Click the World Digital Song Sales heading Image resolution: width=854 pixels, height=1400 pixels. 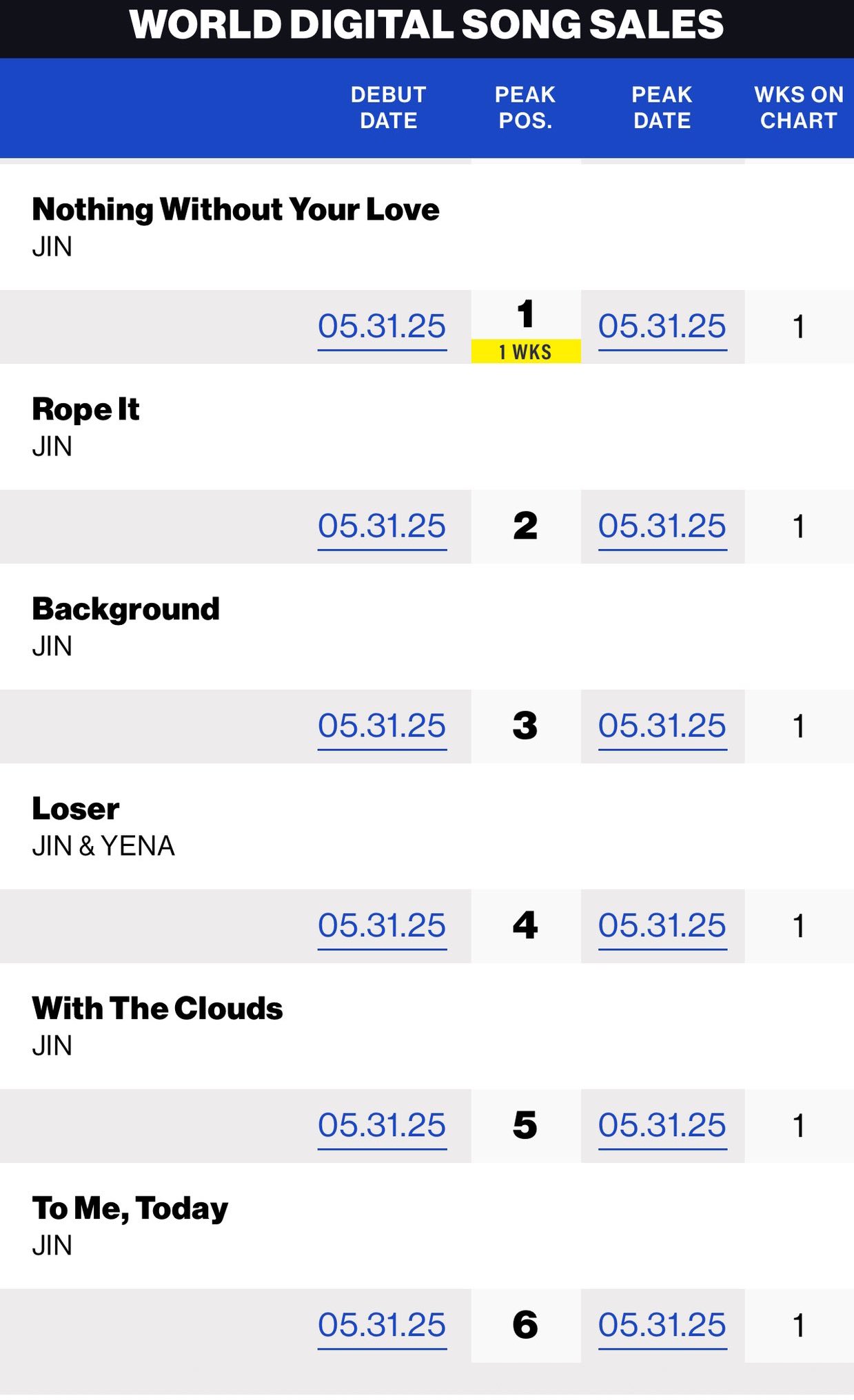pyautogui.click(x=427, y=25)
